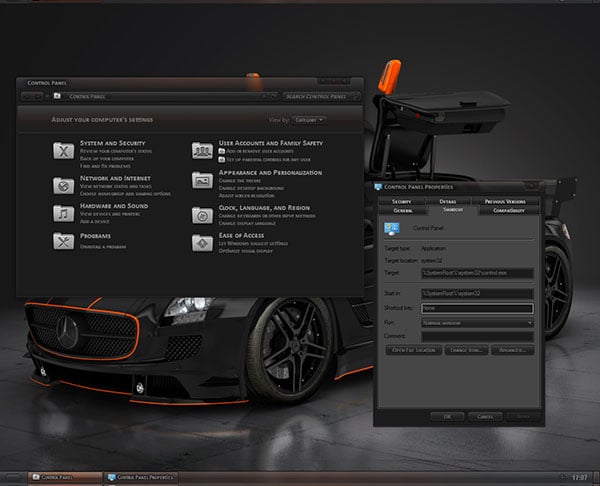Click the Advanced button in Properties
Image resolution: width=600 pixels, height=486 pixels.
pyautogui.click(x=513, y=350)
